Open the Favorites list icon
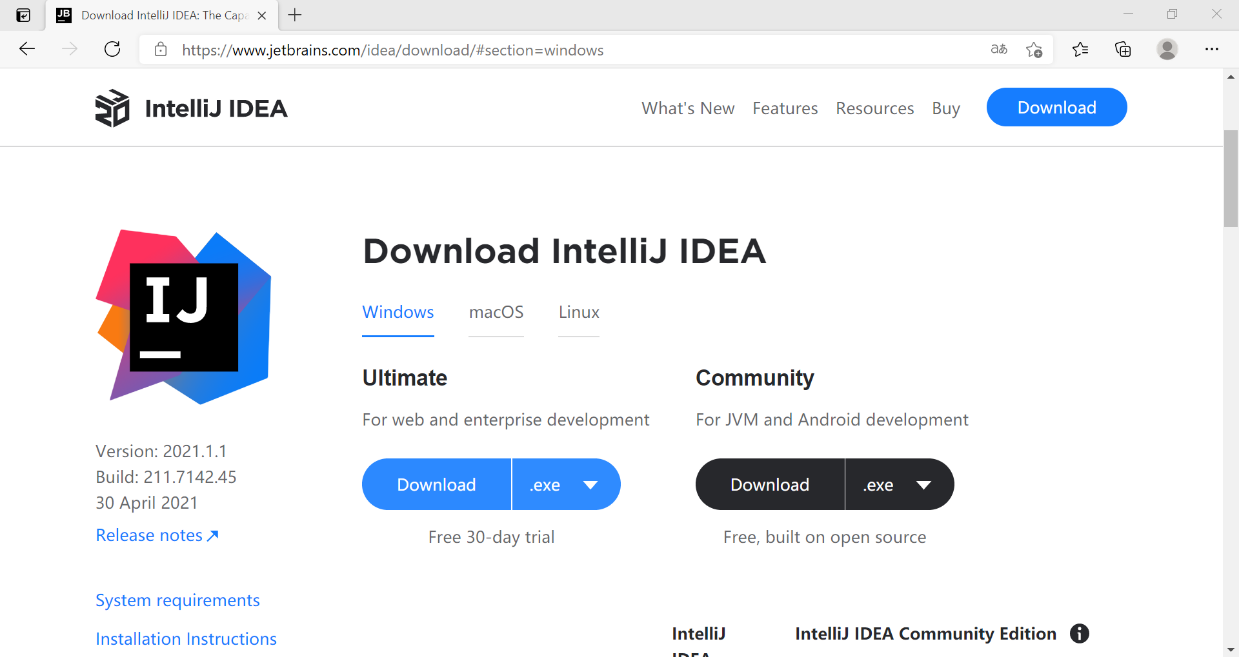The image size is (1239, 657). click(x=1080, y=49)
